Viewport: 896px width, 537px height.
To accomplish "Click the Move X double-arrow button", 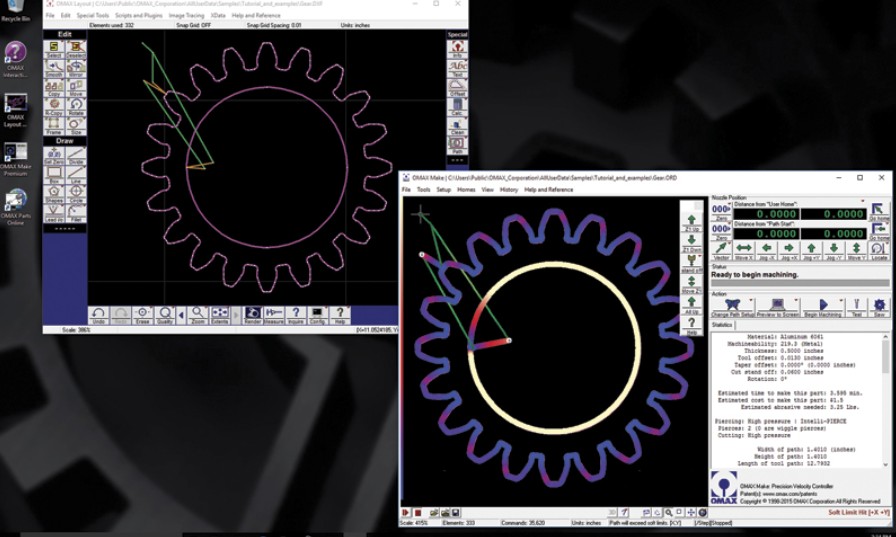I will [x=743, y=250].
